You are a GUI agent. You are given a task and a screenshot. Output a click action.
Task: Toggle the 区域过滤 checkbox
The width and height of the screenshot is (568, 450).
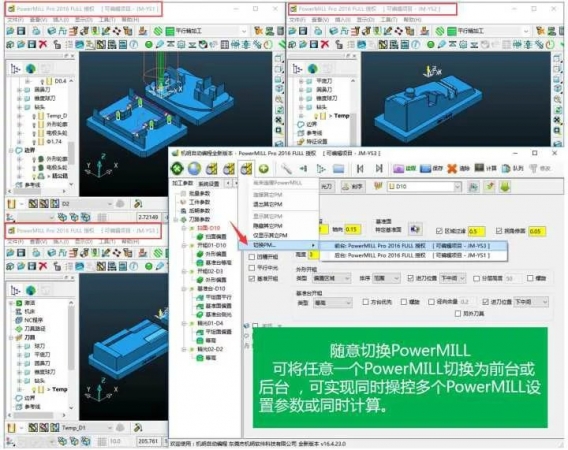point(439,231)
